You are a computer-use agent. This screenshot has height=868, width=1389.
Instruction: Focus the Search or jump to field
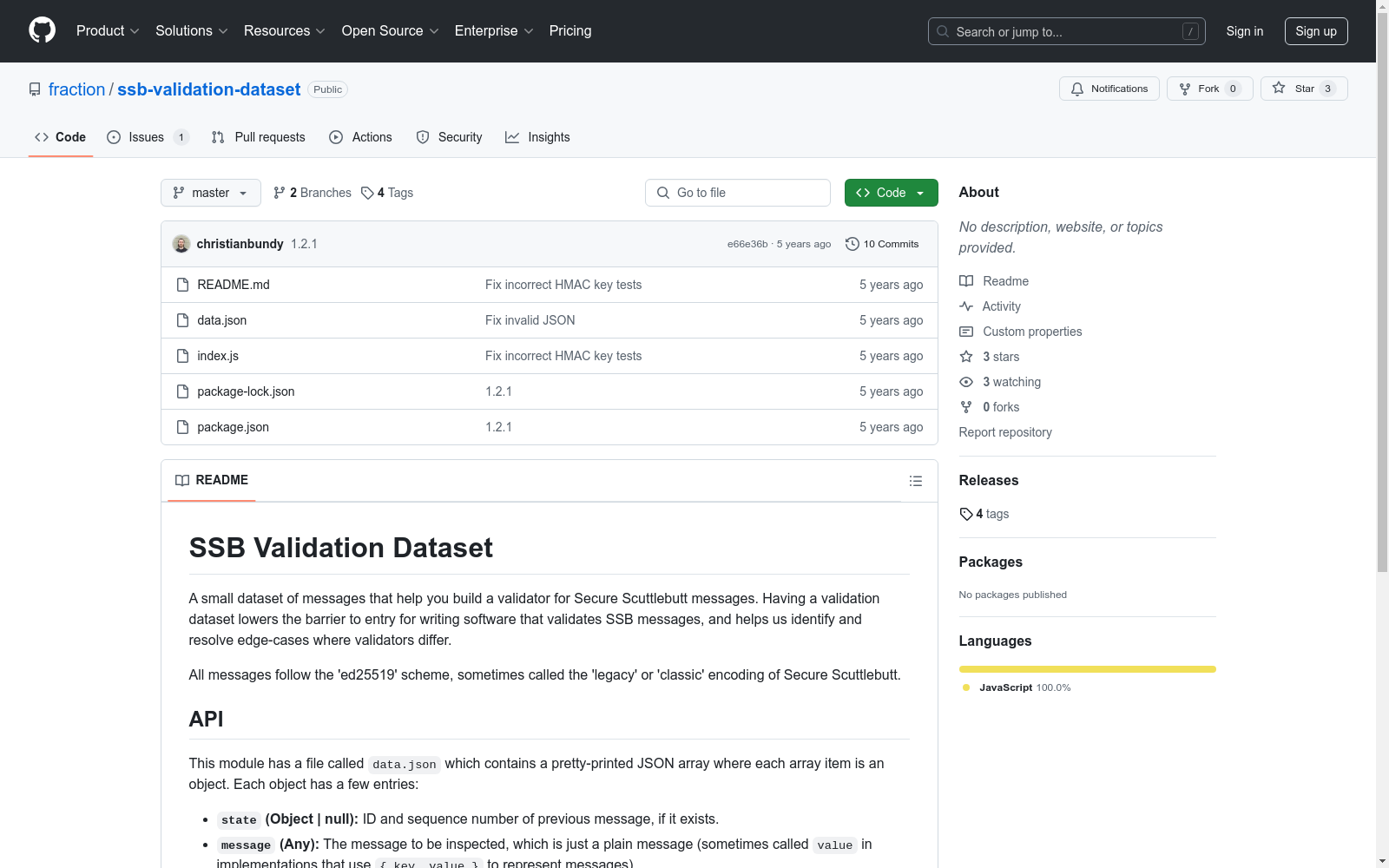[1067, 31]
